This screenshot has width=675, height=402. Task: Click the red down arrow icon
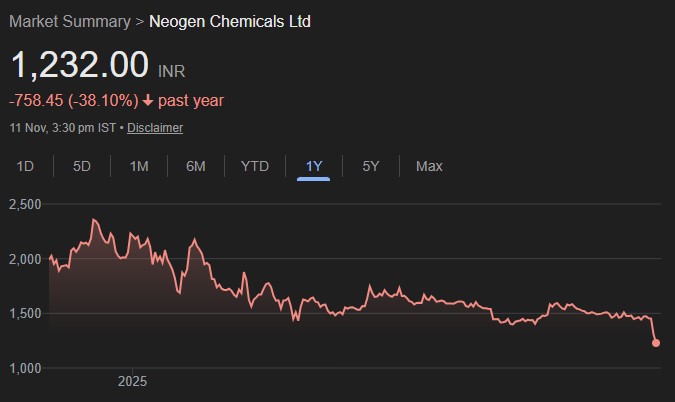(x=148, y=100)
